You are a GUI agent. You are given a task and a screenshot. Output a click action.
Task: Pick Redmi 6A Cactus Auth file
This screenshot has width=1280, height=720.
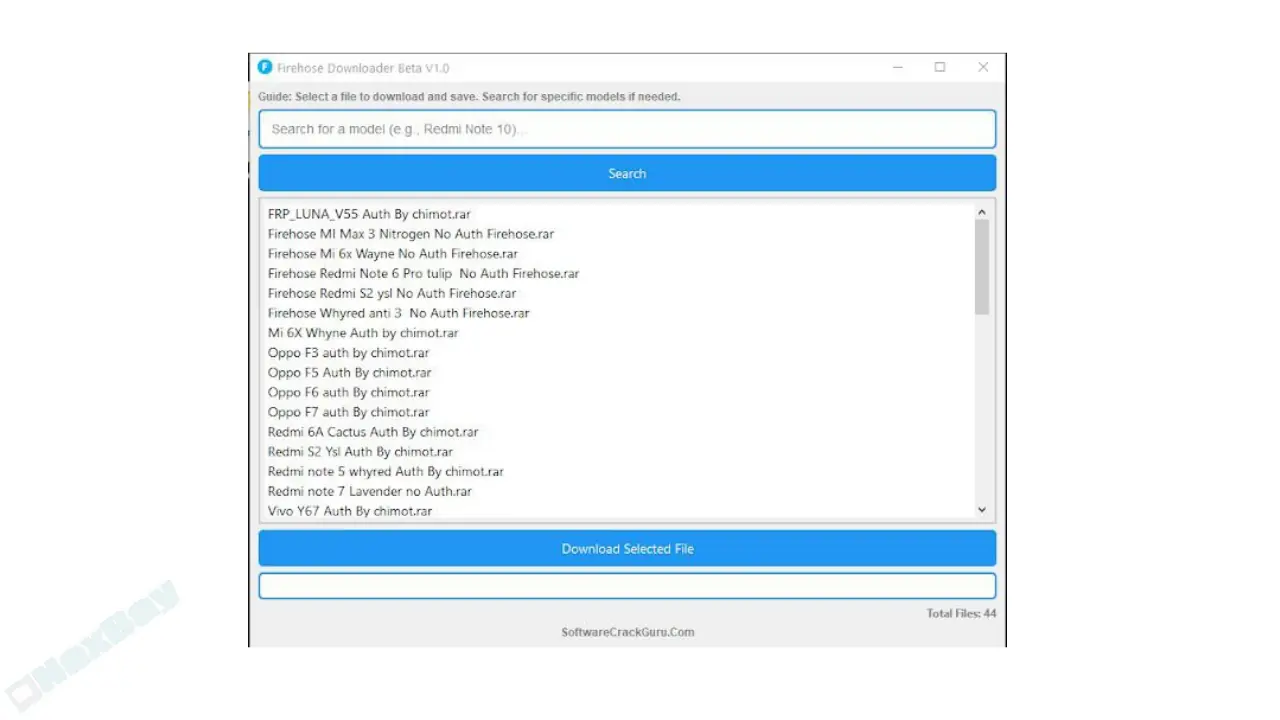point(372,432)
